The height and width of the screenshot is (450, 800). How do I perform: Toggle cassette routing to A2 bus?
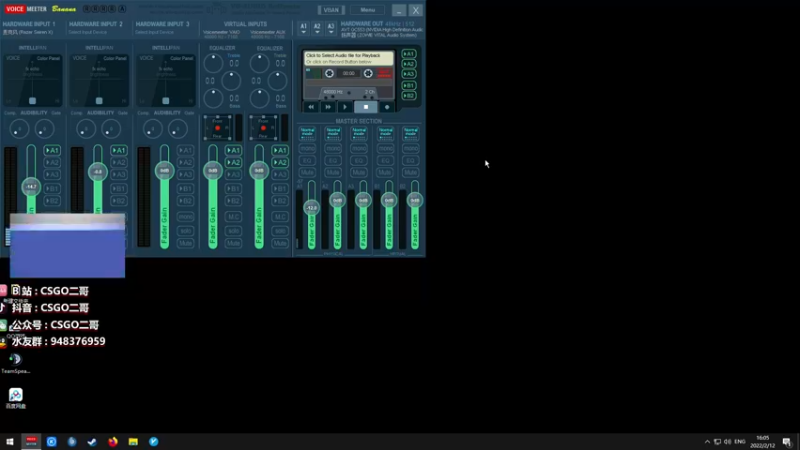pyautogui.click(x=409, y=64)
